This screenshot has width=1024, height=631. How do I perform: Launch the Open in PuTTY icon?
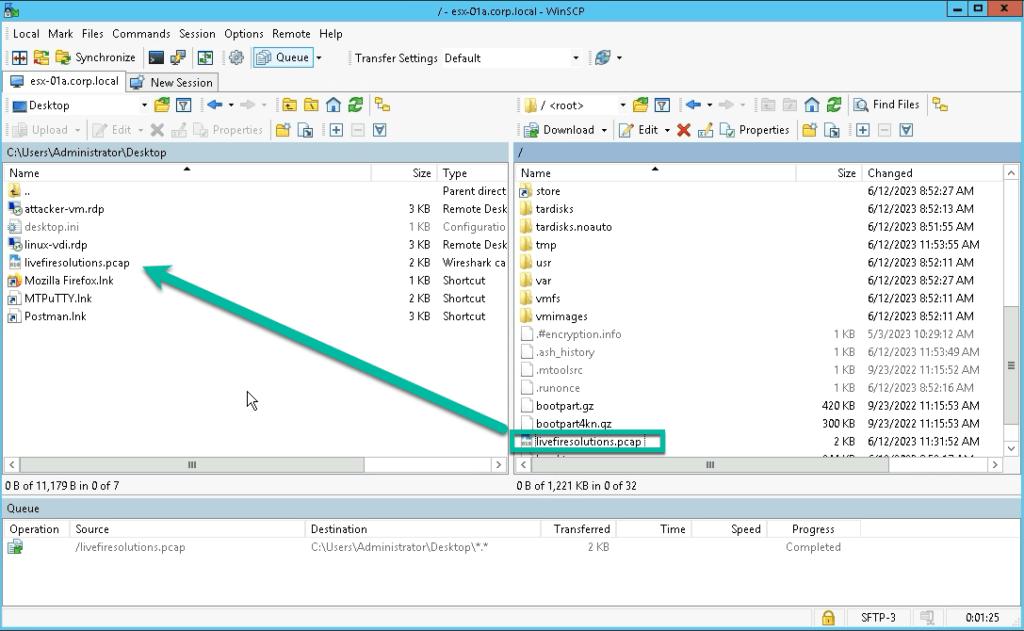tap(178, 57)
